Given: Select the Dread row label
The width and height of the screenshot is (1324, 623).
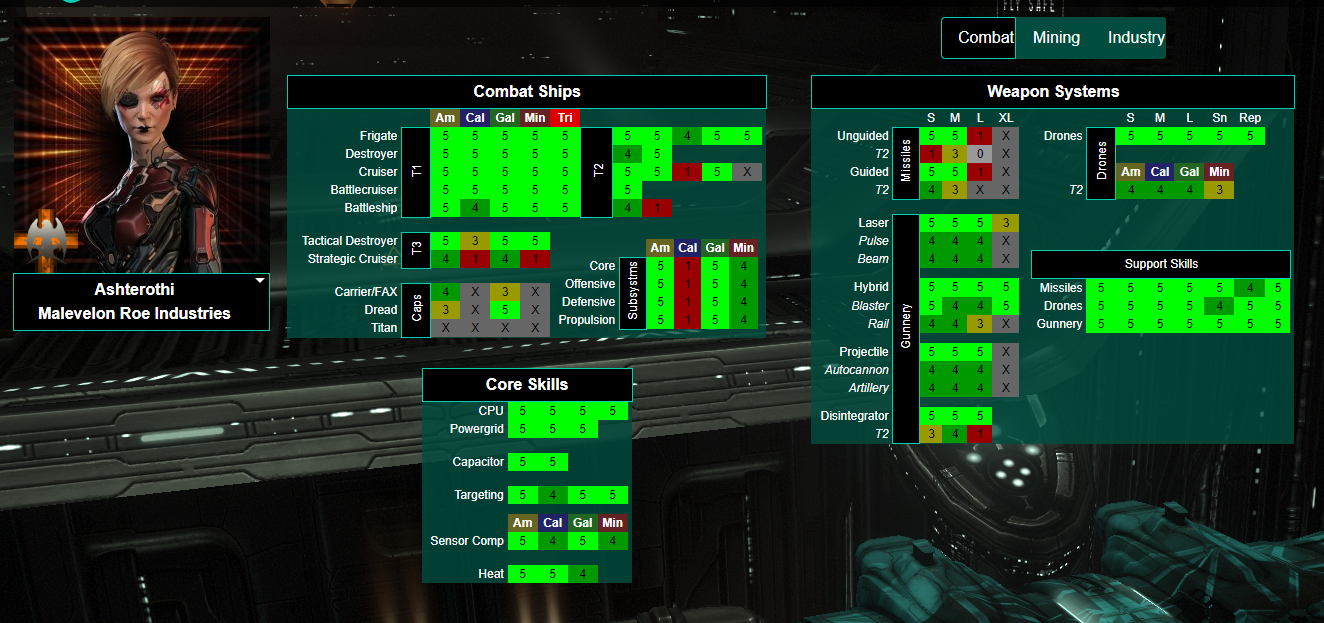Looking at the screenshot, I should pyautogui.click(x=381, y=310).
